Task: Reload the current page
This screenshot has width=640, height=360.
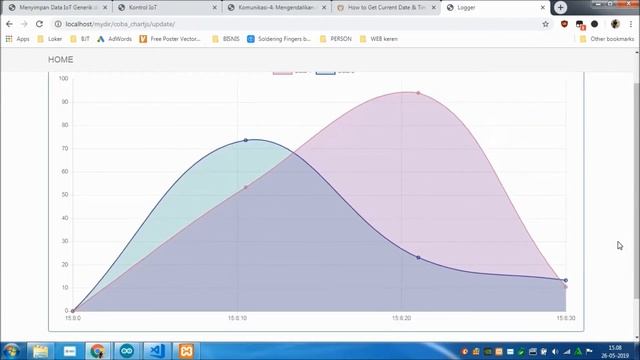Action: tap(39, 24)
